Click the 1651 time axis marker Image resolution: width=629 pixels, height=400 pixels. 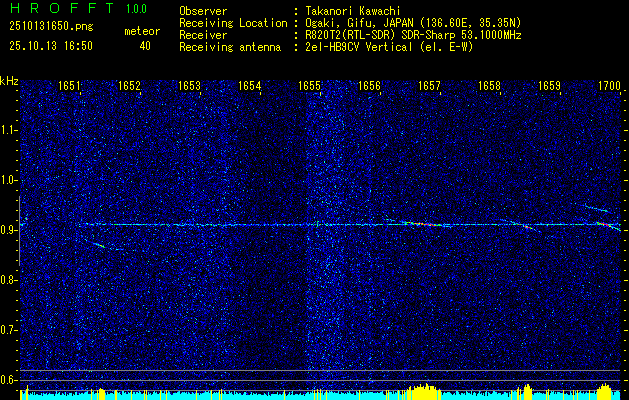point(69,85)
